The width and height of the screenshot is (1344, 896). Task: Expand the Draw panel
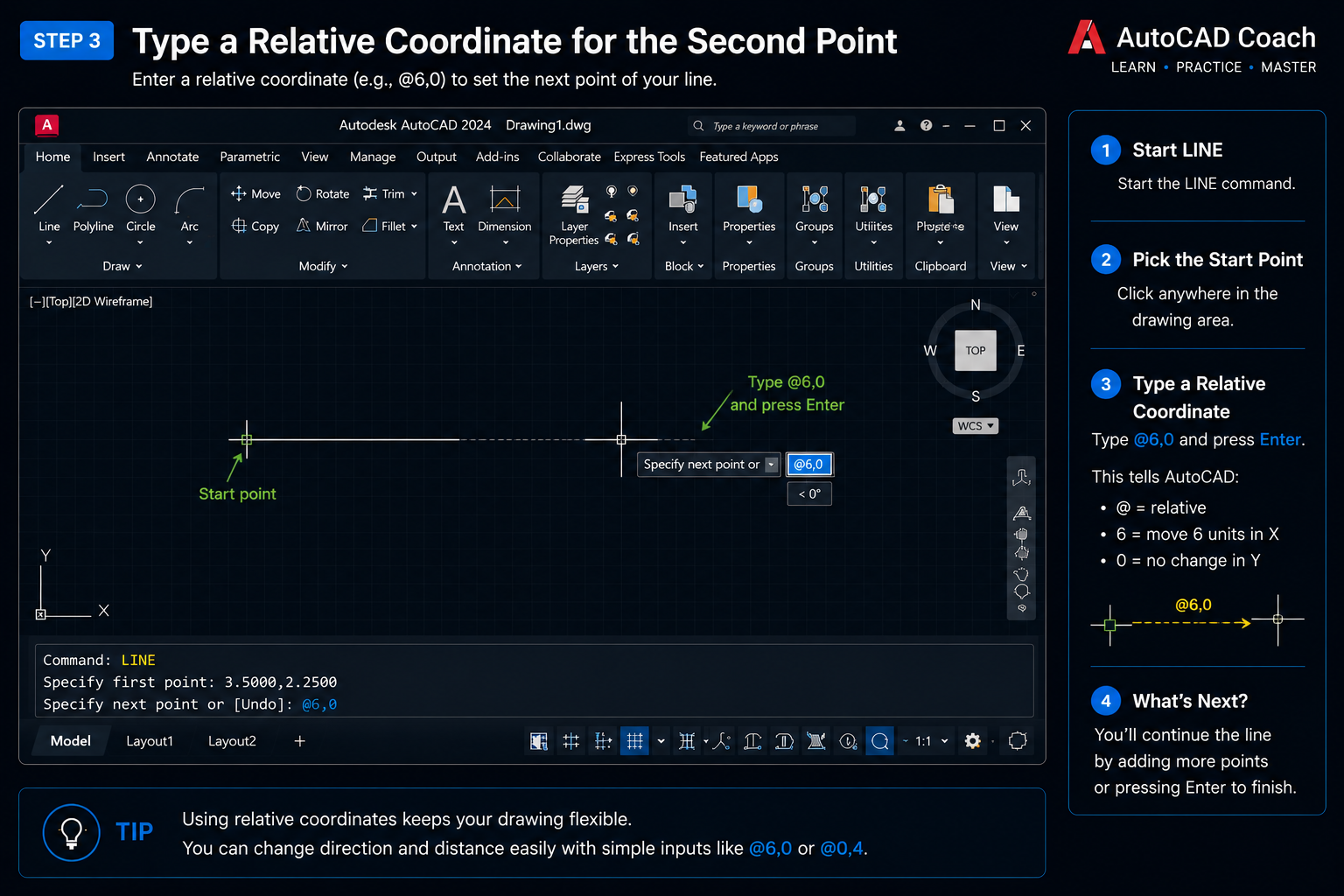[122, 266]
